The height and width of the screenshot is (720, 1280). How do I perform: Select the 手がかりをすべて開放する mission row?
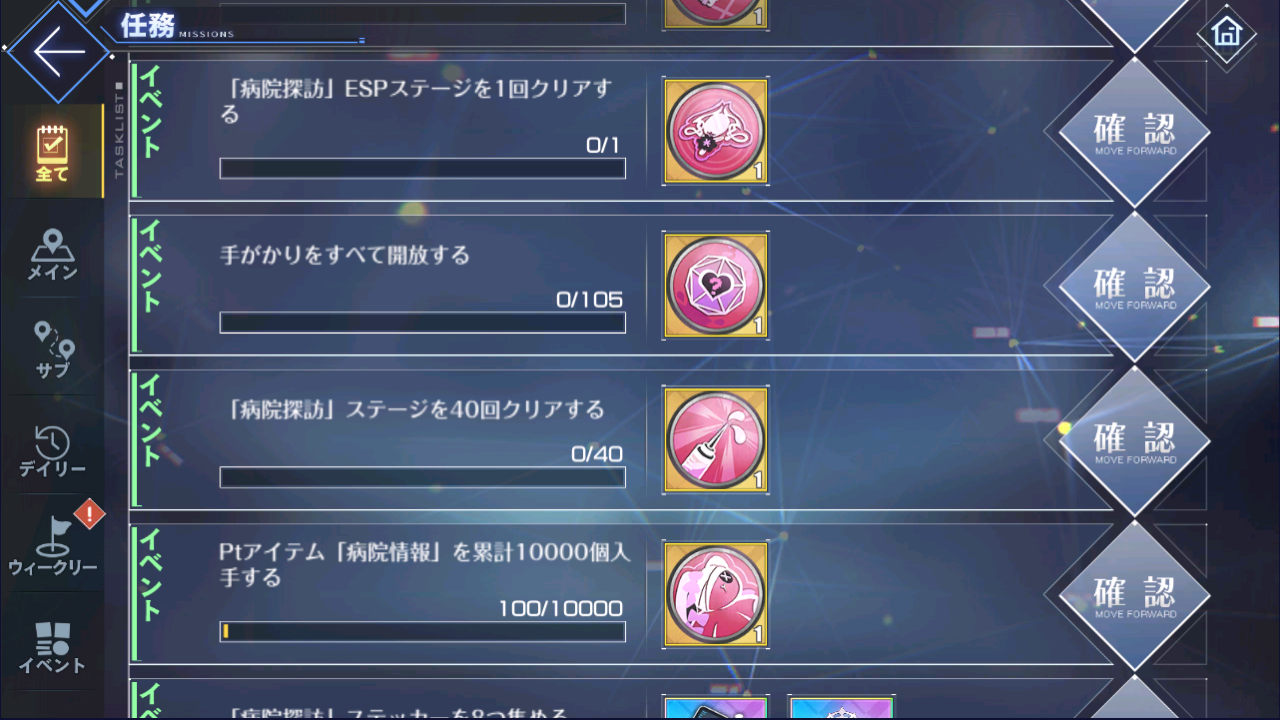point(620,285)
